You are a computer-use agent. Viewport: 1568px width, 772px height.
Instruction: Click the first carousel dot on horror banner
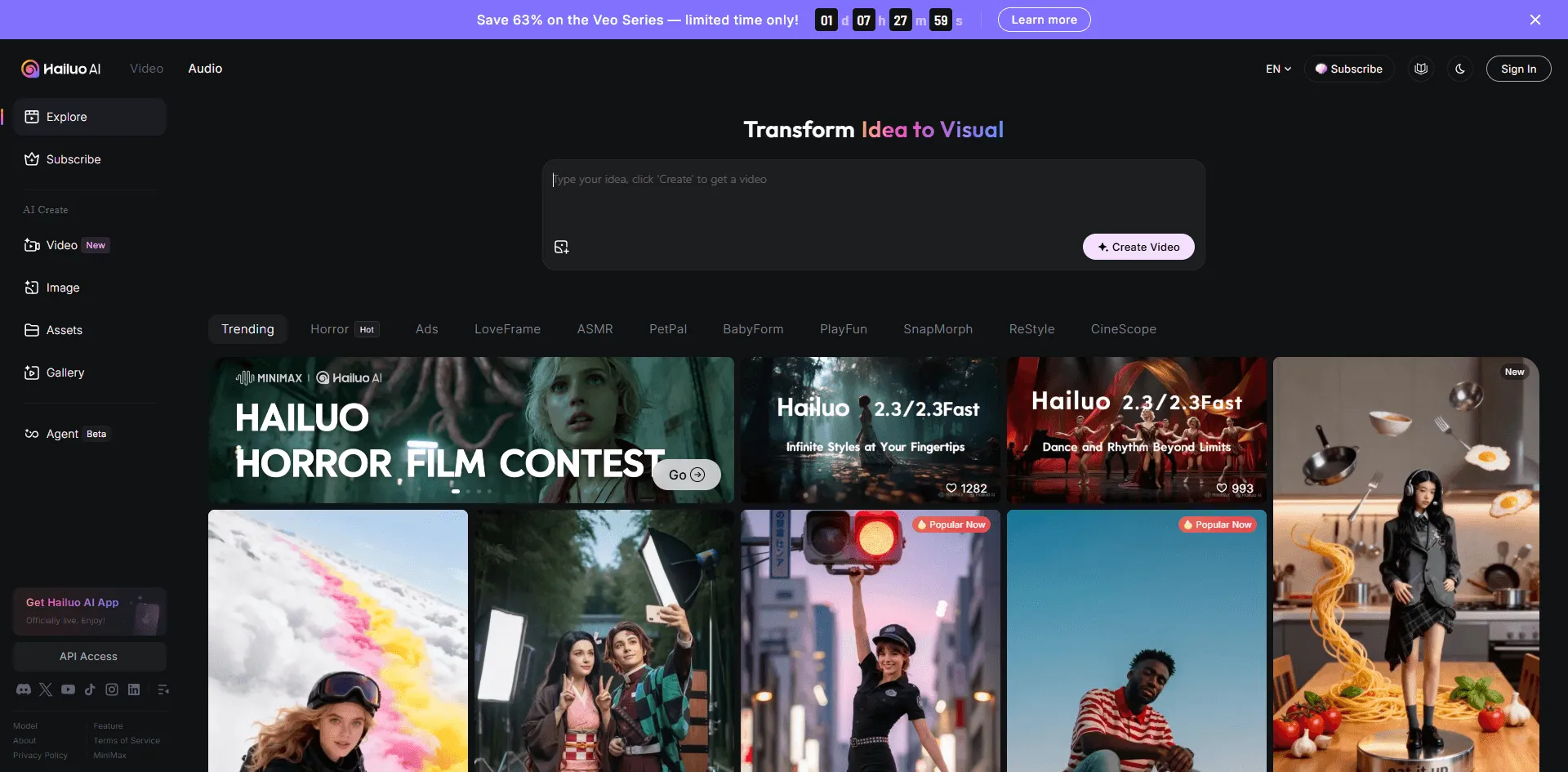456,491
